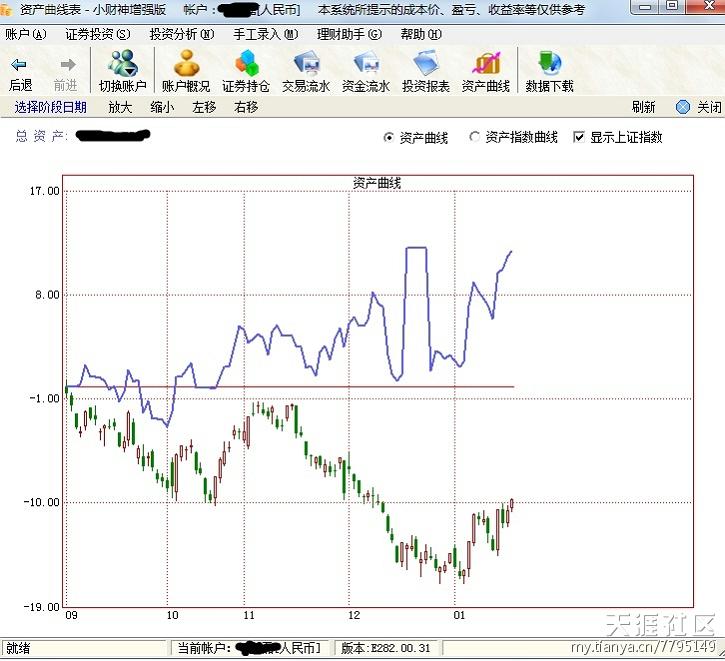Image resolution: width=725 pixels, height=661 pixels.
Task: Open 交易流水 transaction records icon
Action: (306, 65)
